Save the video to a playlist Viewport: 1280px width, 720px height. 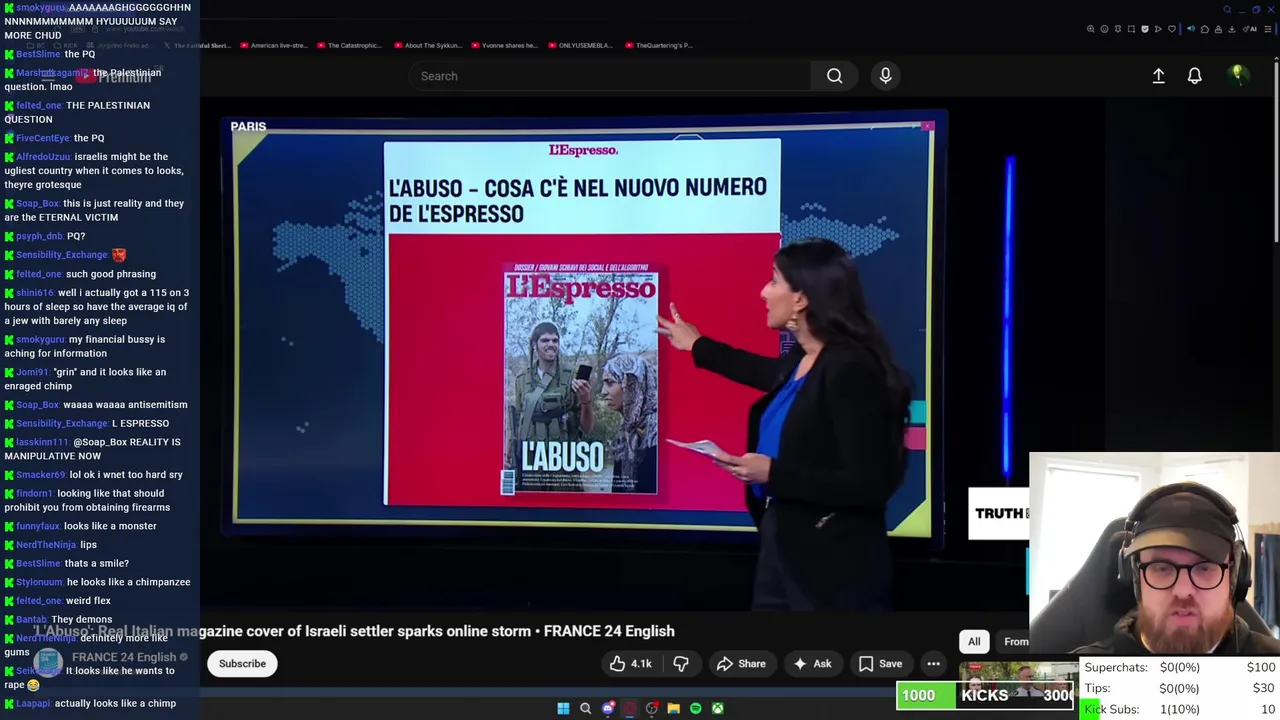click(880, 663)
